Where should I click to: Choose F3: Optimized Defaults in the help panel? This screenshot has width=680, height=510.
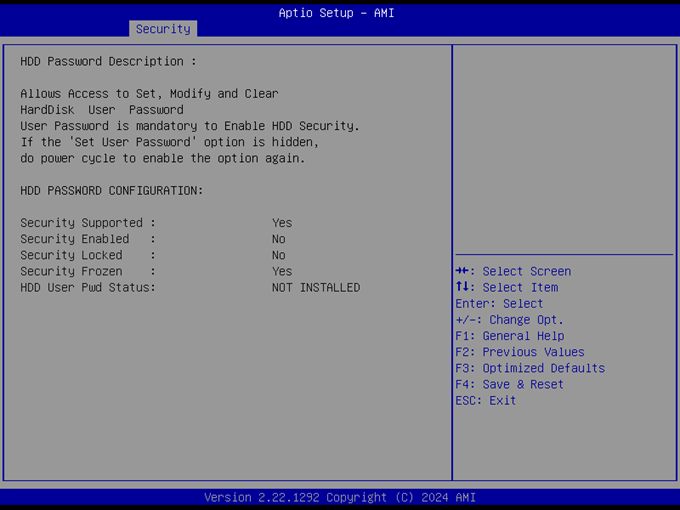click(x=529, y=368)
